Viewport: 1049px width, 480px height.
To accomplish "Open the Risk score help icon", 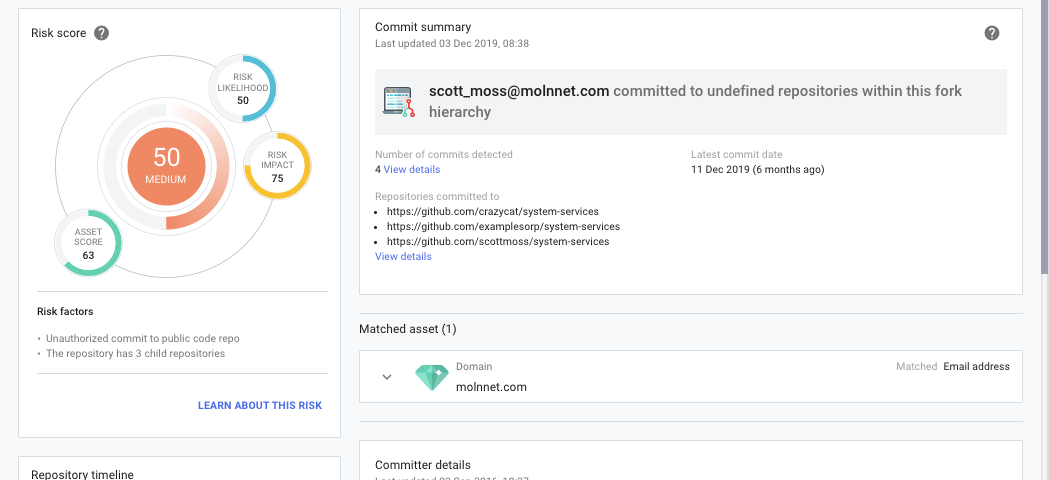I will coord(101,33).
